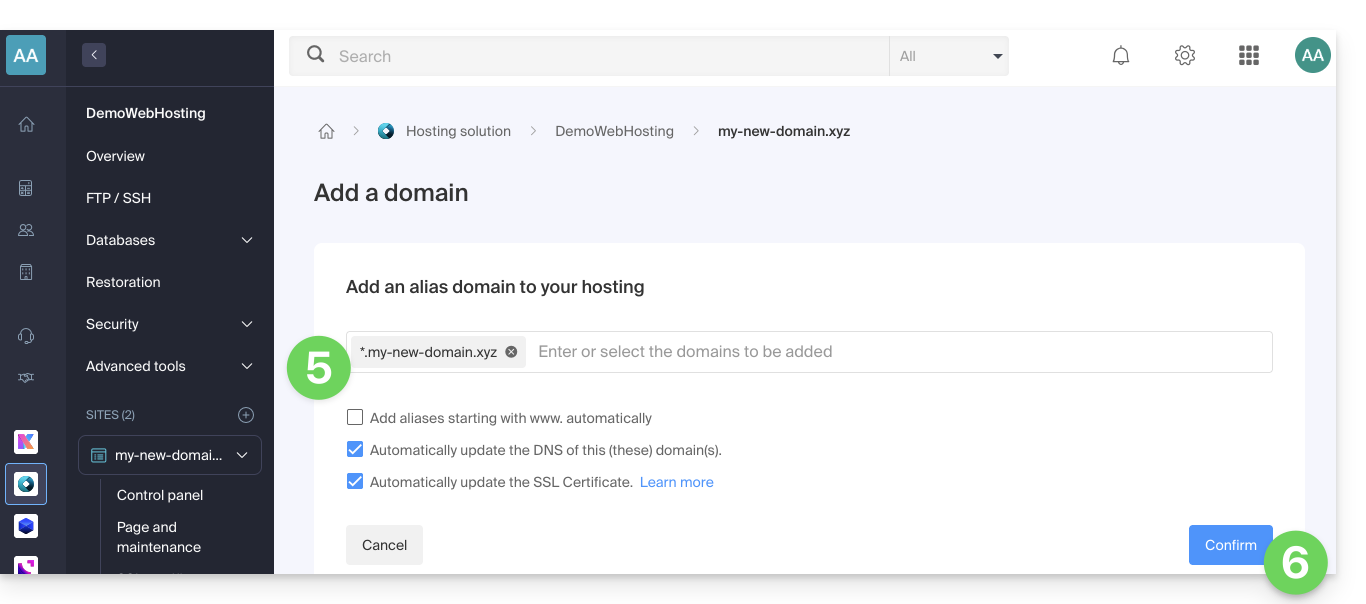Image resolution: width=1366 pixels, height=604 pixels.
Task: Click the home icon in breadcrumb
Action: pos(326,131)
